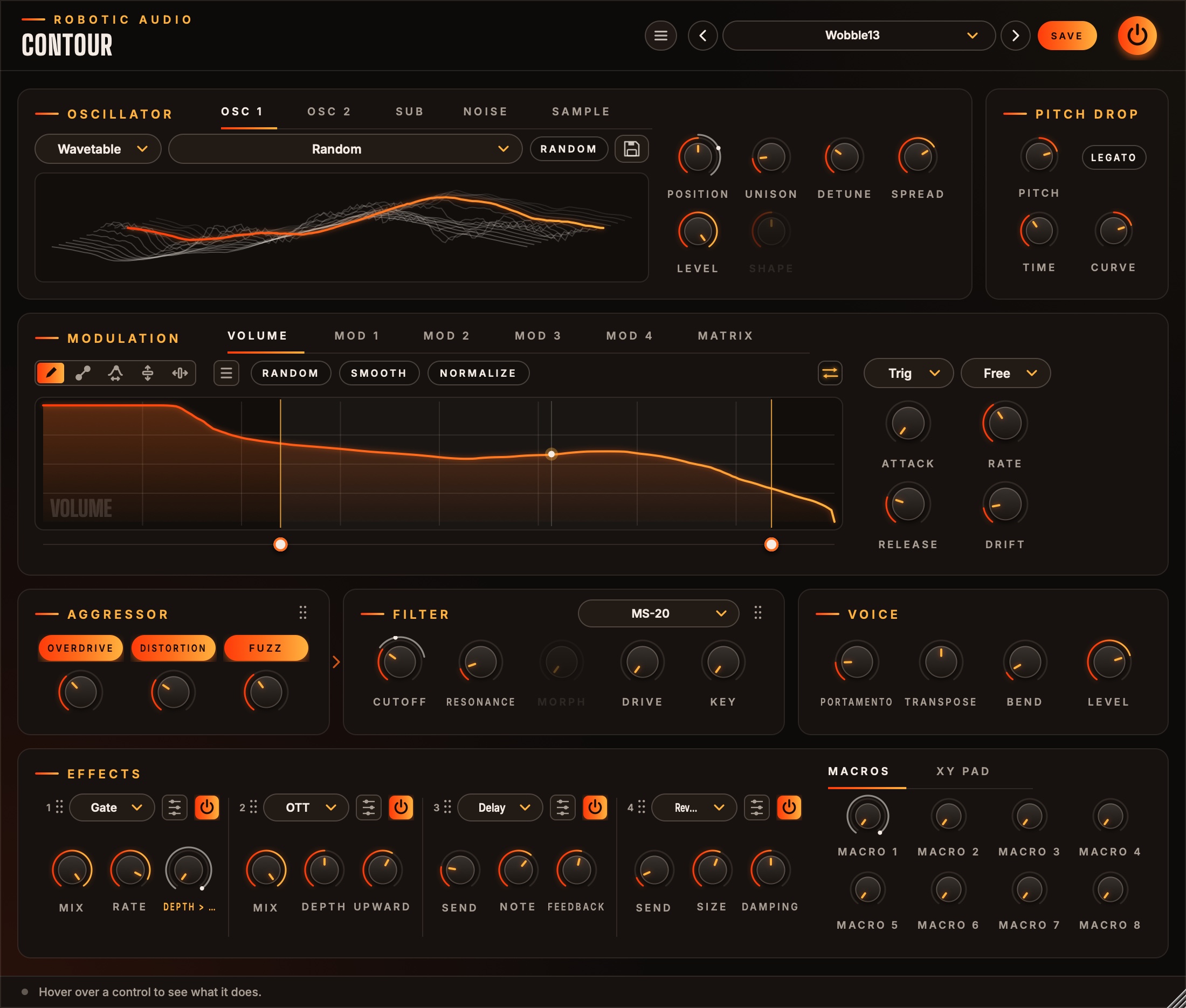Open the Free rate mode dropdown

pos(1005,373)
